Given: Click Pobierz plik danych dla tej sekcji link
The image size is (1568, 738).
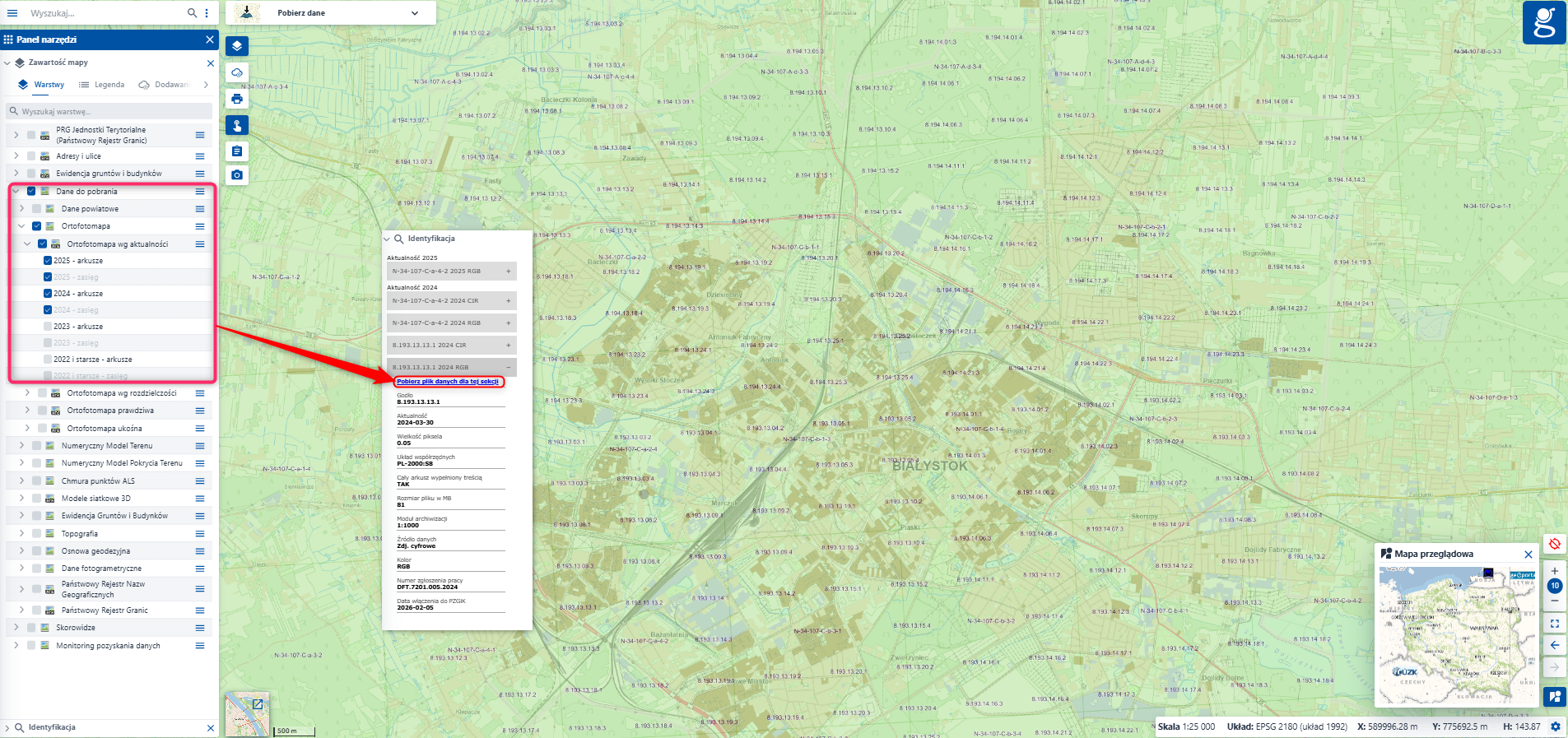Looking at the screenshot, I should point(447,382).
